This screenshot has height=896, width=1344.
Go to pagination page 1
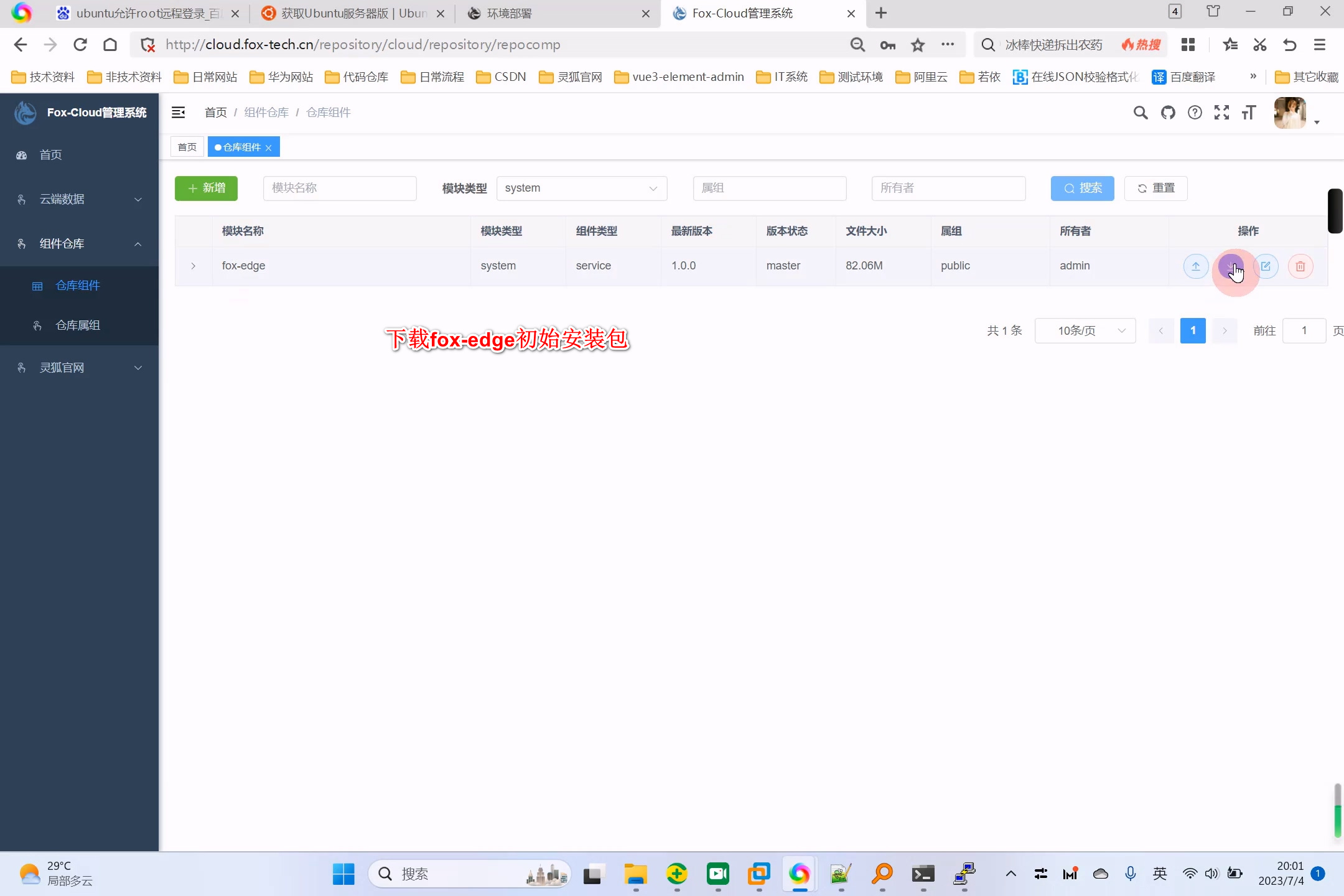pos(1193,331)
